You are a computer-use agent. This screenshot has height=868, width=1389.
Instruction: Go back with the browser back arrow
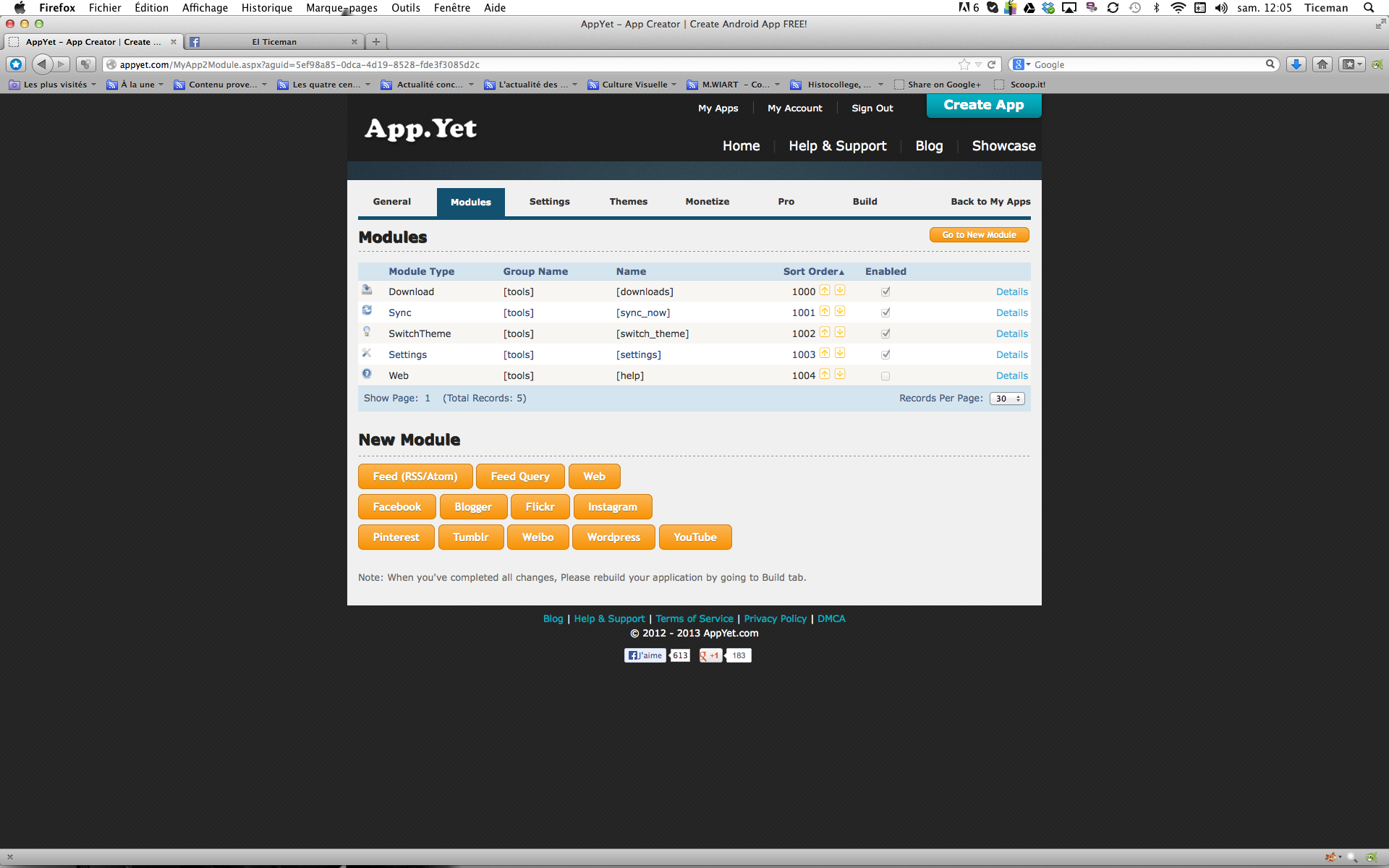click(x=42, y=64)
